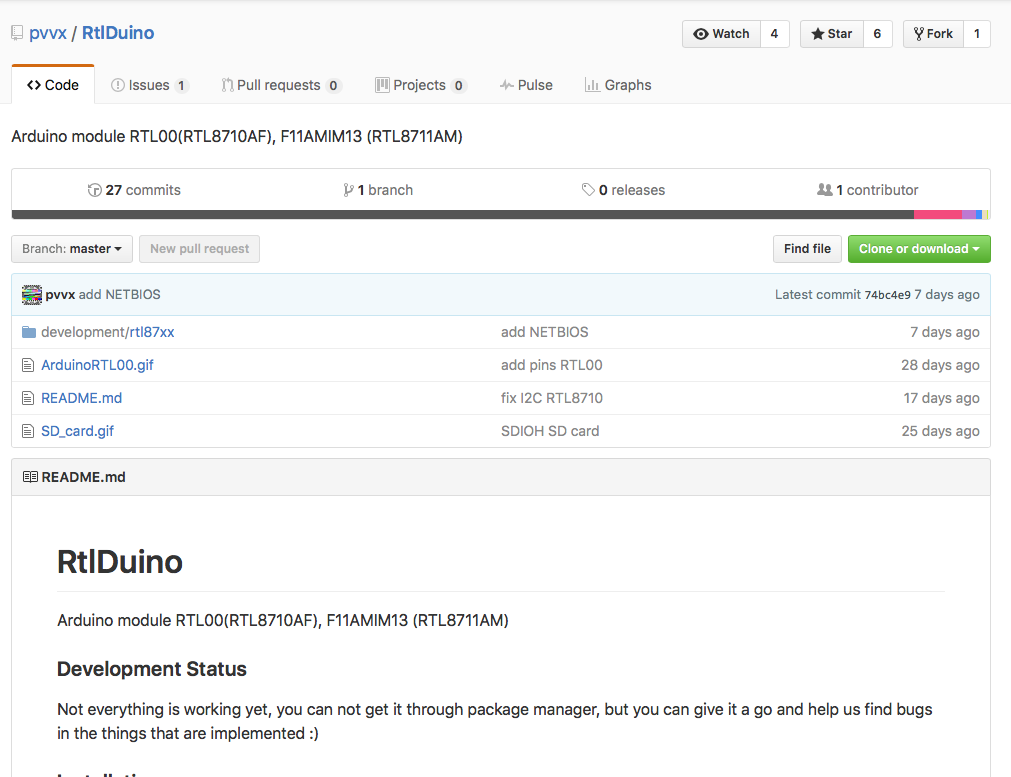Star the repository

coord(832,34)
